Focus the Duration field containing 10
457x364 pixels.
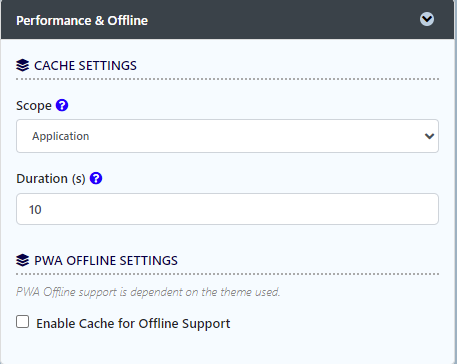[227, 209]
